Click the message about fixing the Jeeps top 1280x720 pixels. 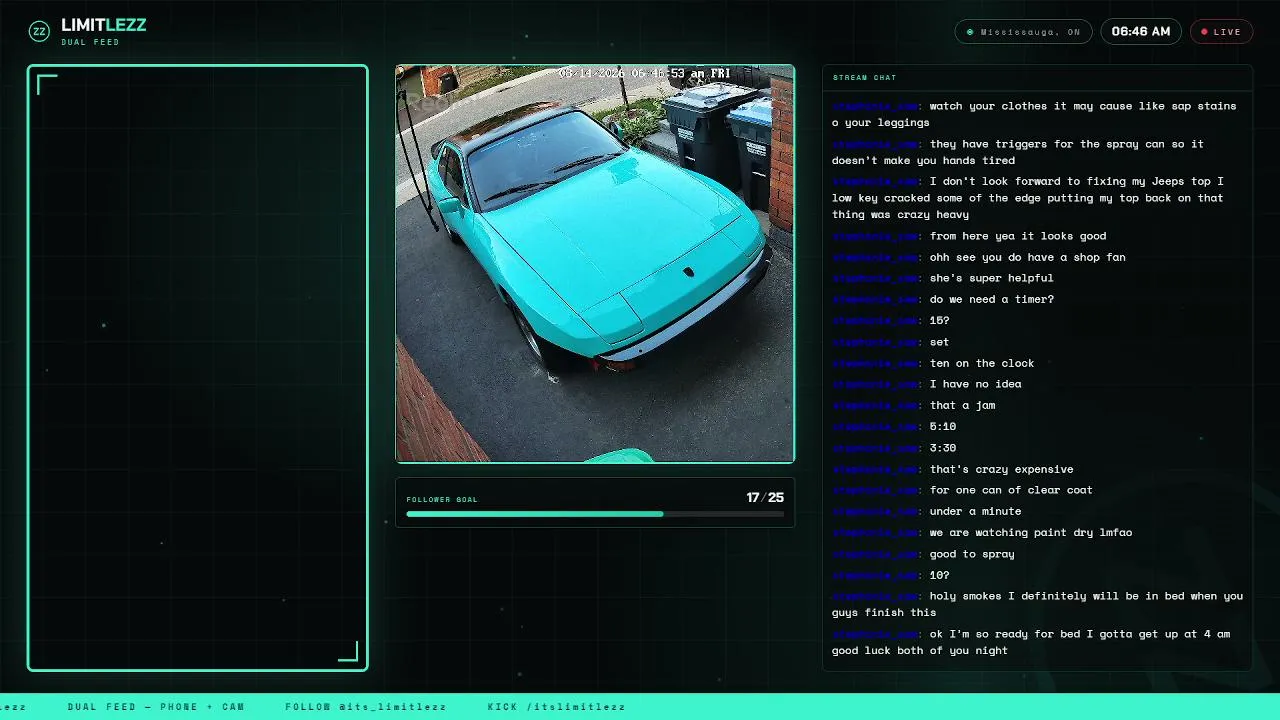[x=1037, y=198]
